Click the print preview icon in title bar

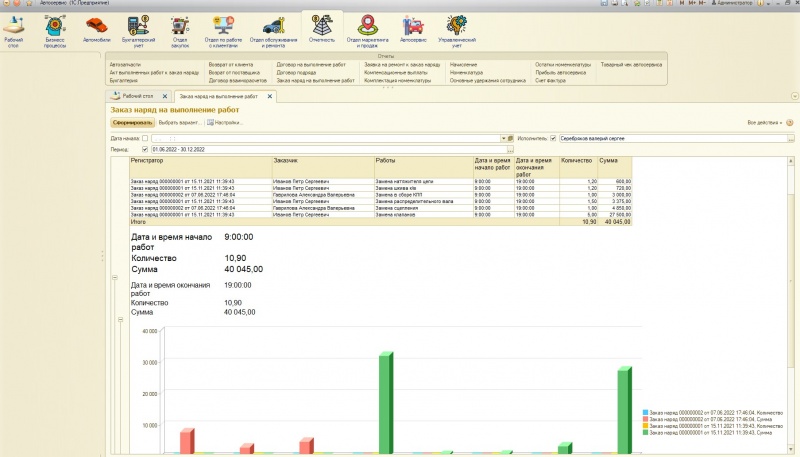coord(624,3)
